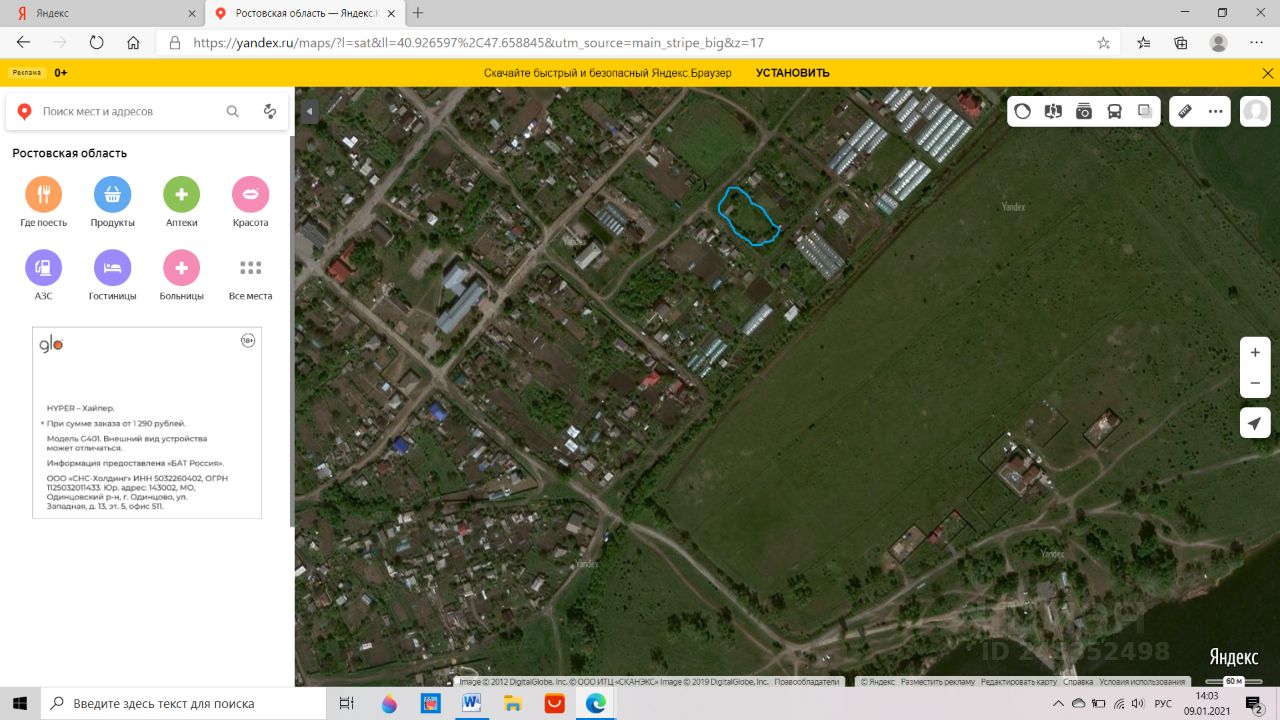Open the three-dots more tools menu
Viewport: 1280px width, 720px height.
pos(1216,112)
